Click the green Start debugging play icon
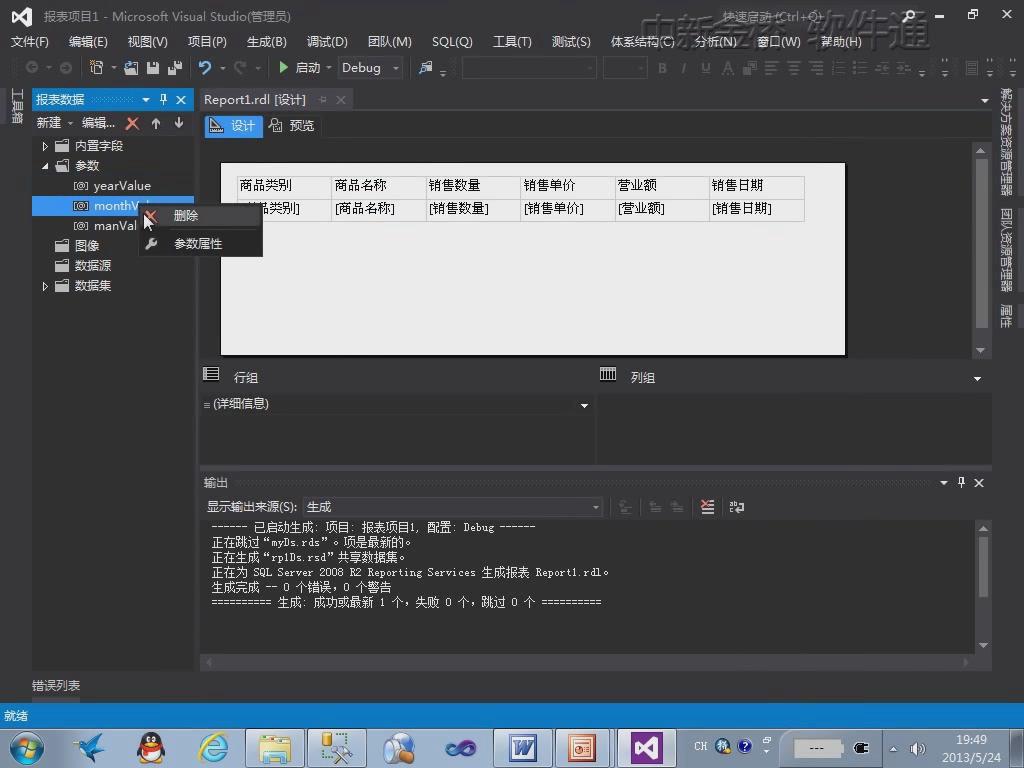Viewport: 1024px width, 768px height. click(283, 67)
